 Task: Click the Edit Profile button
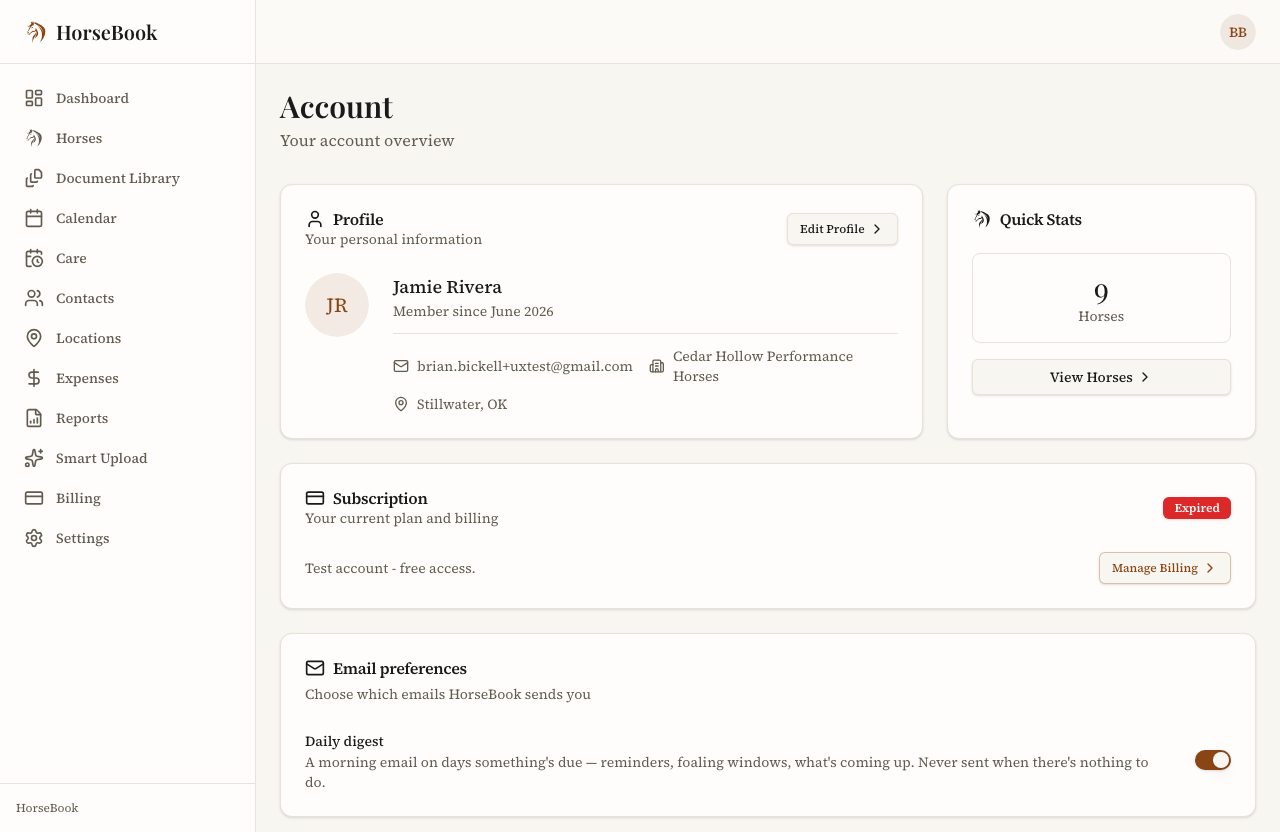point(842,229)
